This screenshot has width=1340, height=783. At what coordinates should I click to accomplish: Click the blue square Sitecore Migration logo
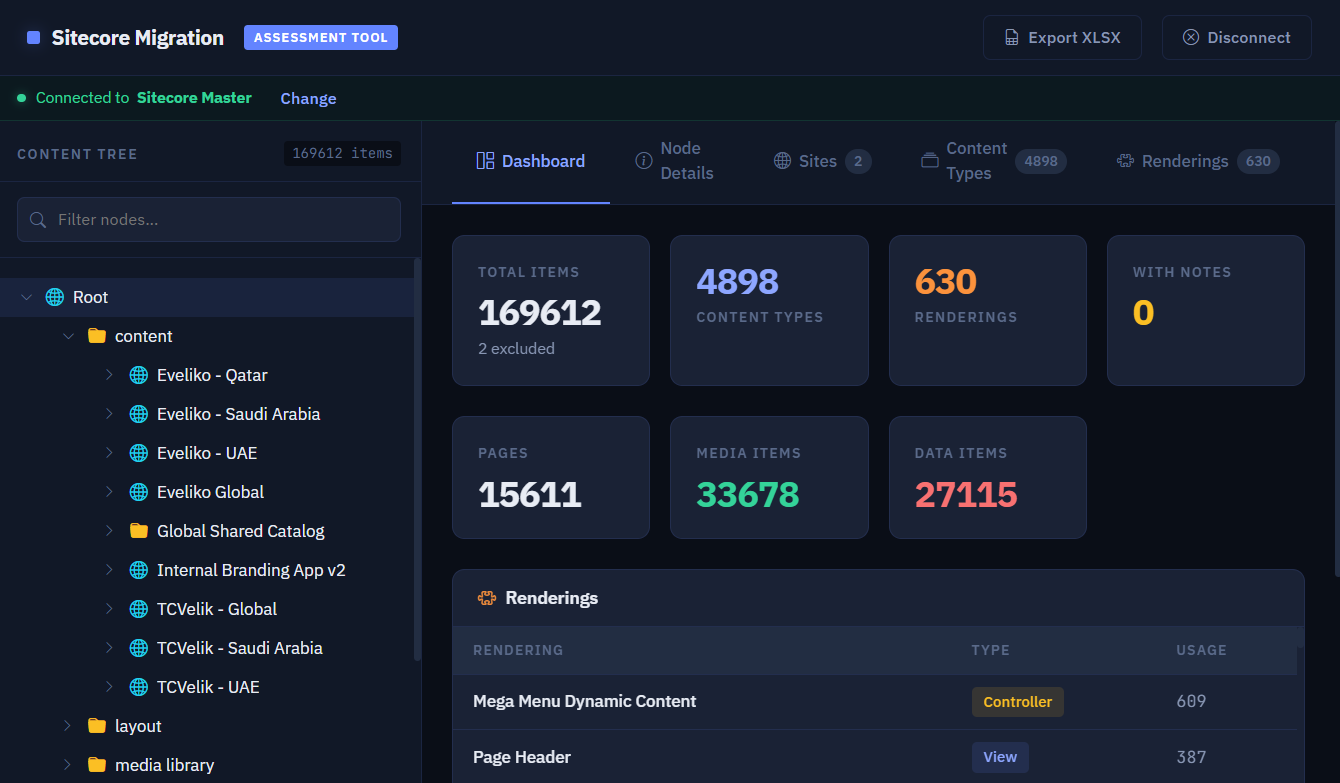[x=34, y=38]
